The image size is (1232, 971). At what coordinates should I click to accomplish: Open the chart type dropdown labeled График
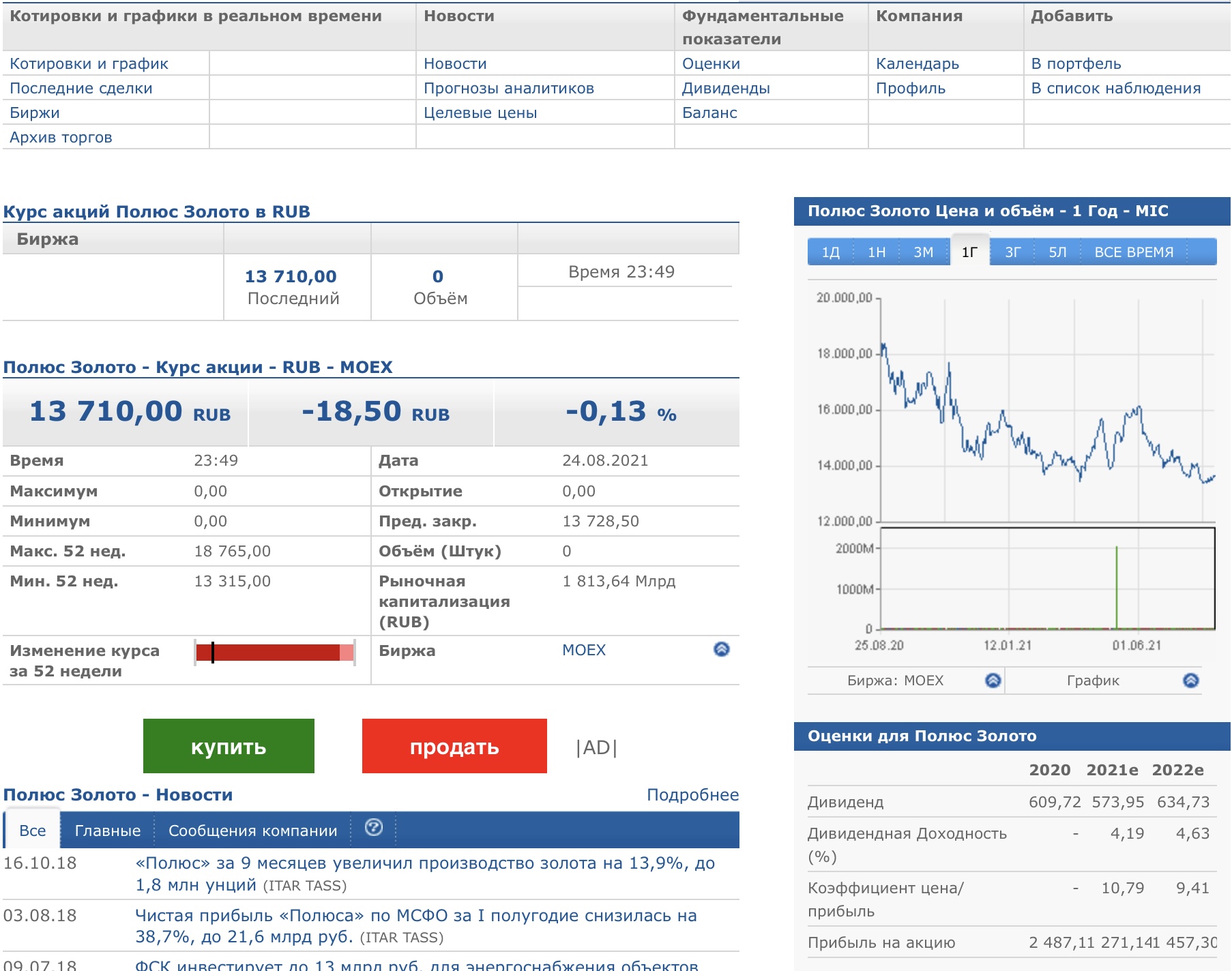tap(1190, 680)
